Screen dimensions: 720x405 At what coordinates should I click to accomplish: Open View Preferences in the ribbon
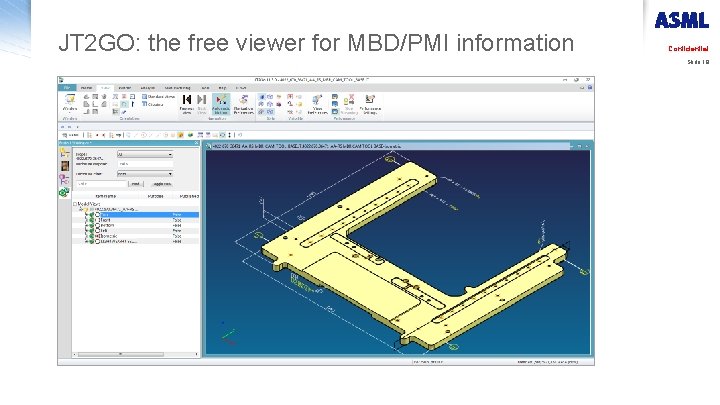pos(317,104)
